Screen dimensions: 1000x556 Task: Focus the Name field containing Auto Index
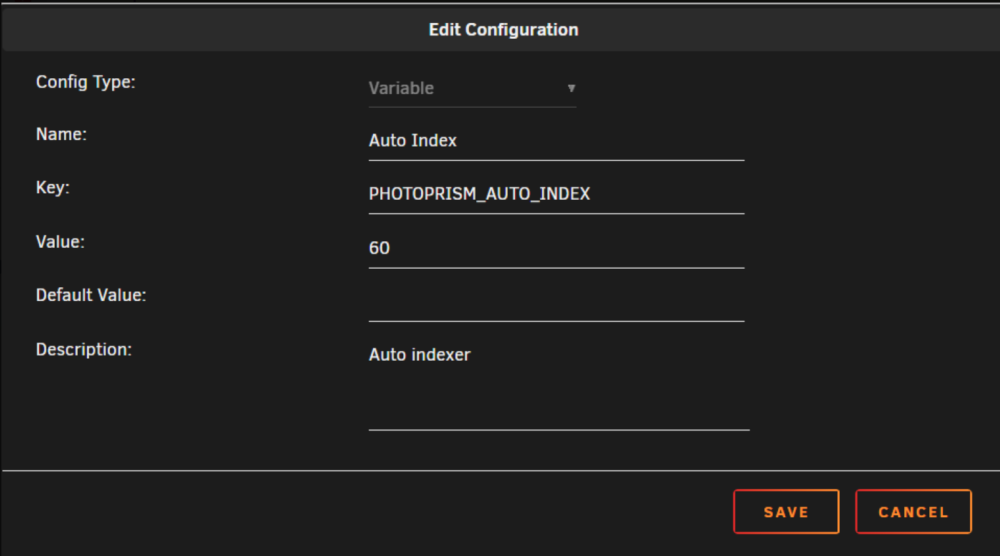[x=556, y=141]
